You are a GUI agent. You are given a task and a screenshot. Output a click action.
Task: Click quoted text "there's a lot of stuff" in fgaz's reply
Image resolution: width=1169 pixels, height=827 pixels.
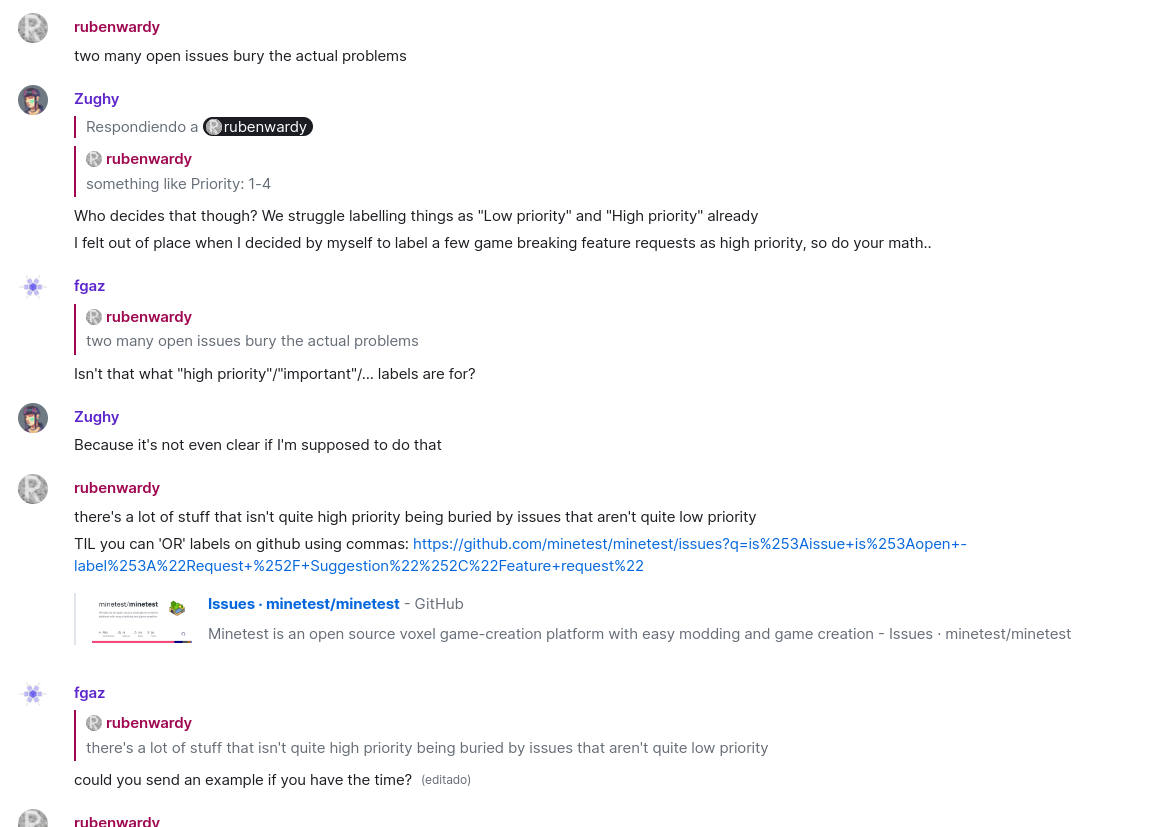click(x=427, y=748)
